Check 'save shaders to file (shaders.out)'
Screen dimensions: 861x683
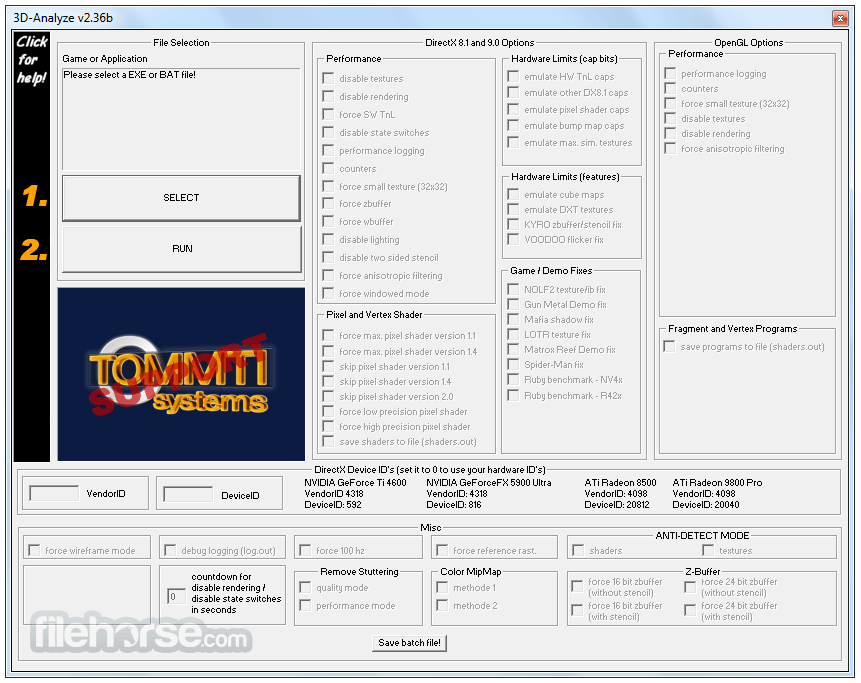click(x=328, y=441)
